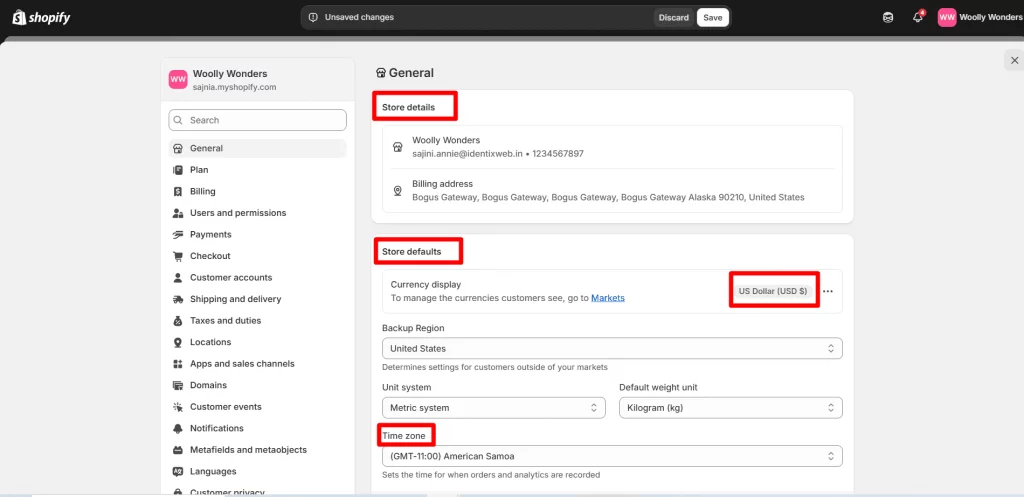Open Checkout settings
The height and width of the screenshot is (497, 1024).
257,256
